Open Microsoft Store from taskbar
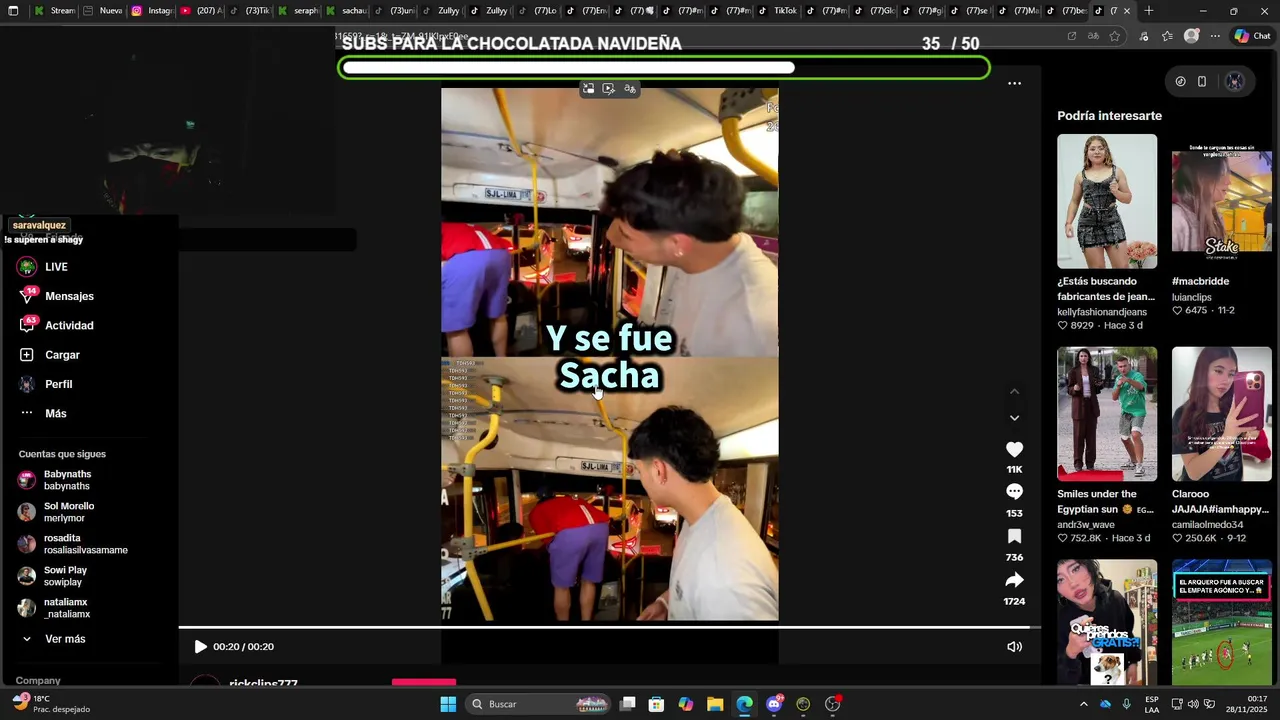Image resolution: width=1280 pixels, height=720 pixels. coord(656,704)
